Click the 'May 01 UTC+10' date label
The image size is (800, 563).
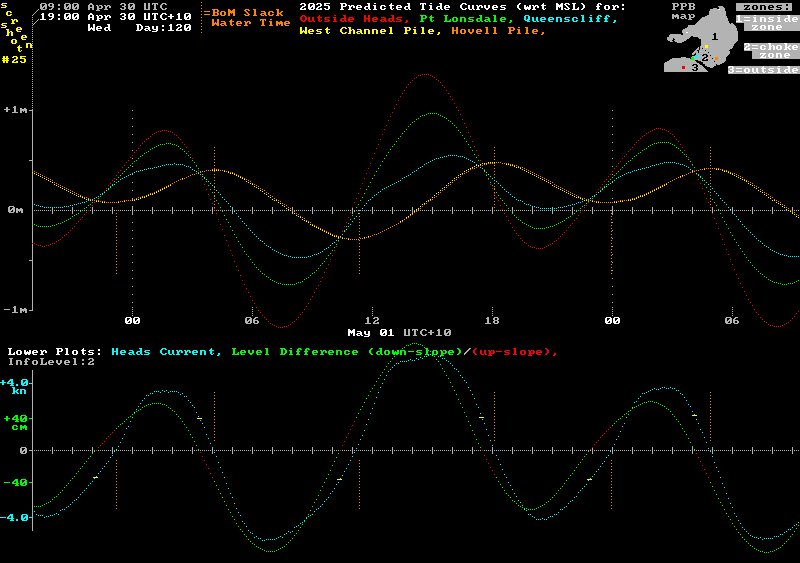399,333
